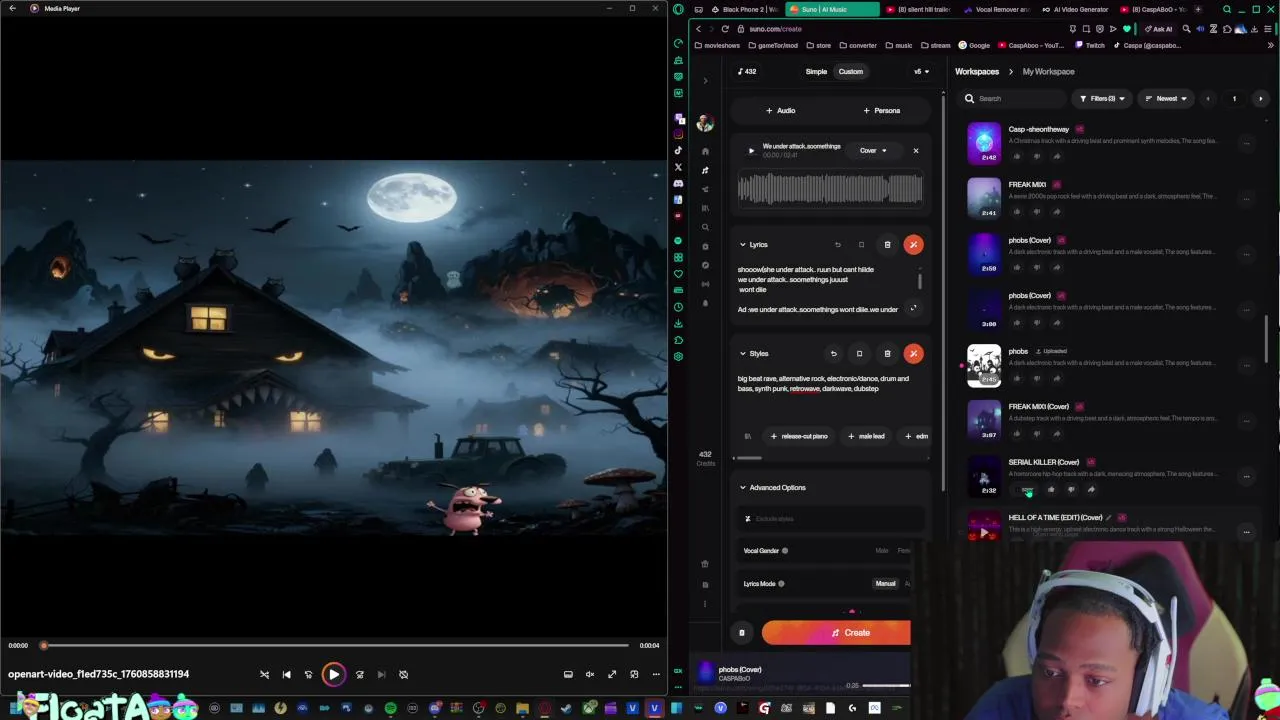Like the Casp-sheontheway track
The image size is (1280, 720).
point(1017,156)
